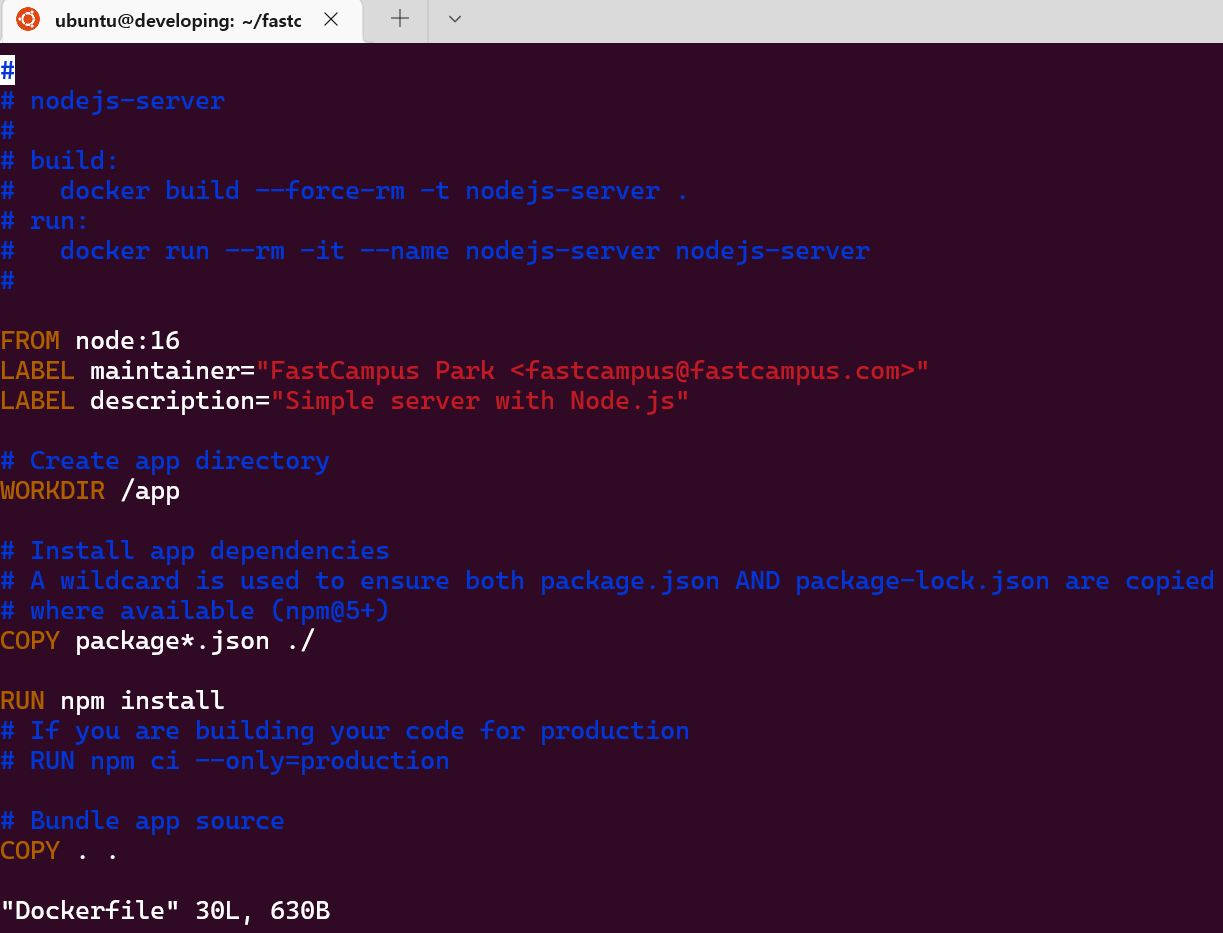This screenshot has width=1223, height=933.
Task: Click the '# A wildcard is used' comment line
Action: point(608,581)
